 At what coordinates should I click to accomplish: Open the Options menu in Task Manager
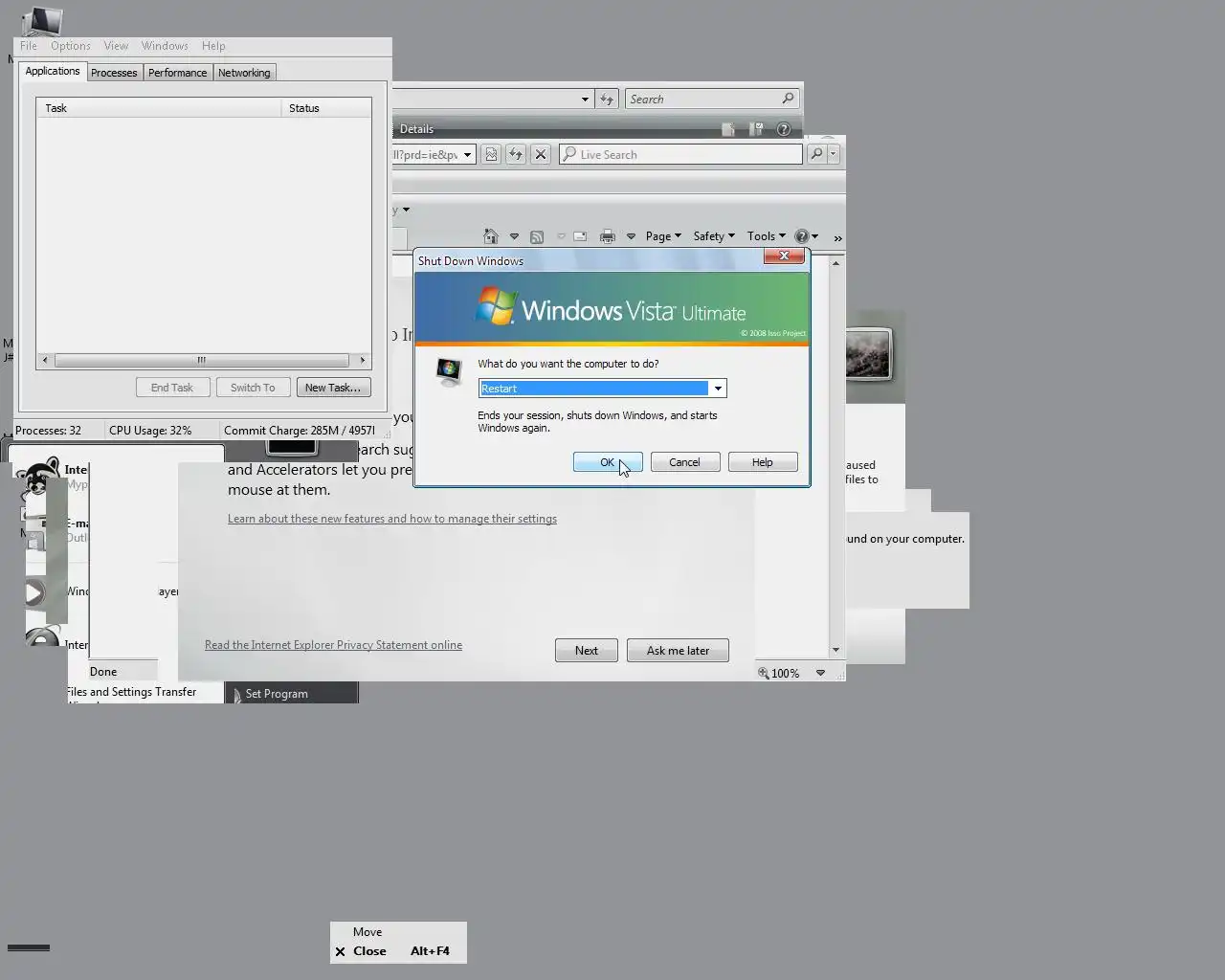tap(70, 46)
